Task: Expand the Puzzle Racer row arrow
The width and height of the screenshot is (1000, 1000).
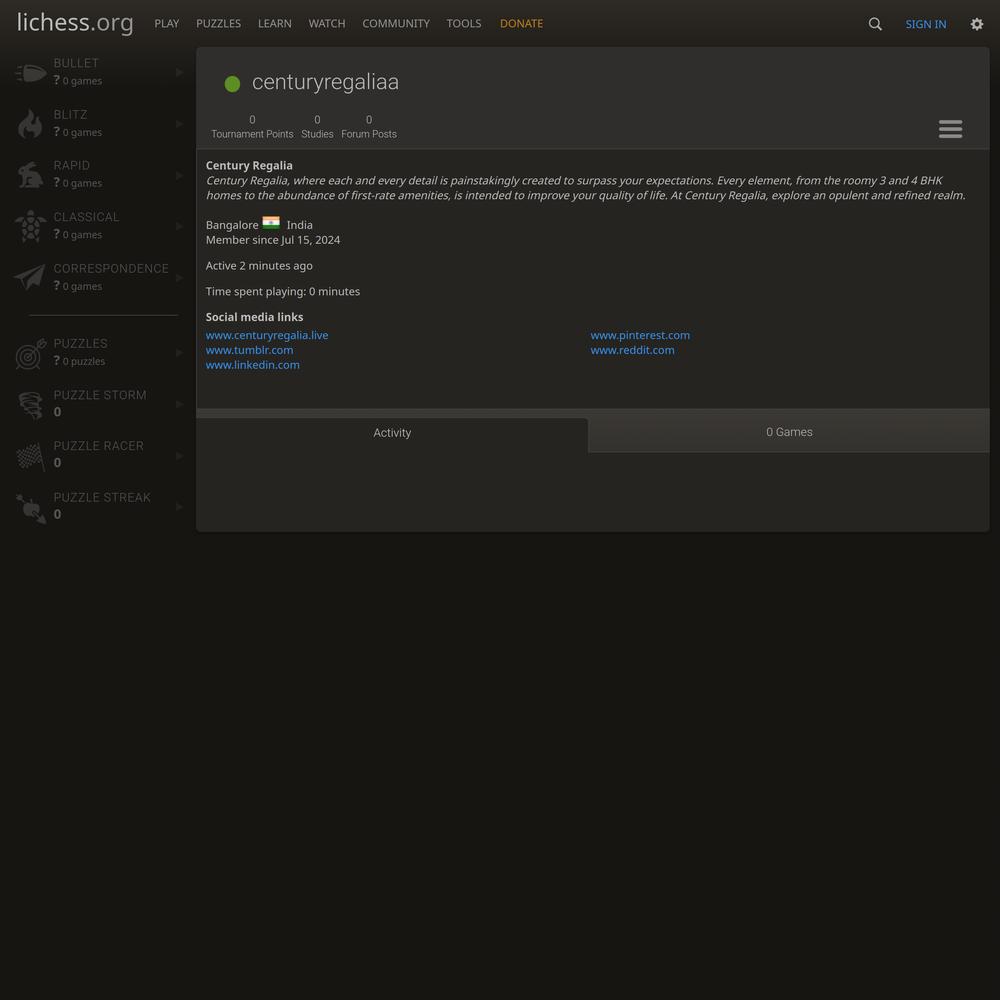Action: click(179, 456)
